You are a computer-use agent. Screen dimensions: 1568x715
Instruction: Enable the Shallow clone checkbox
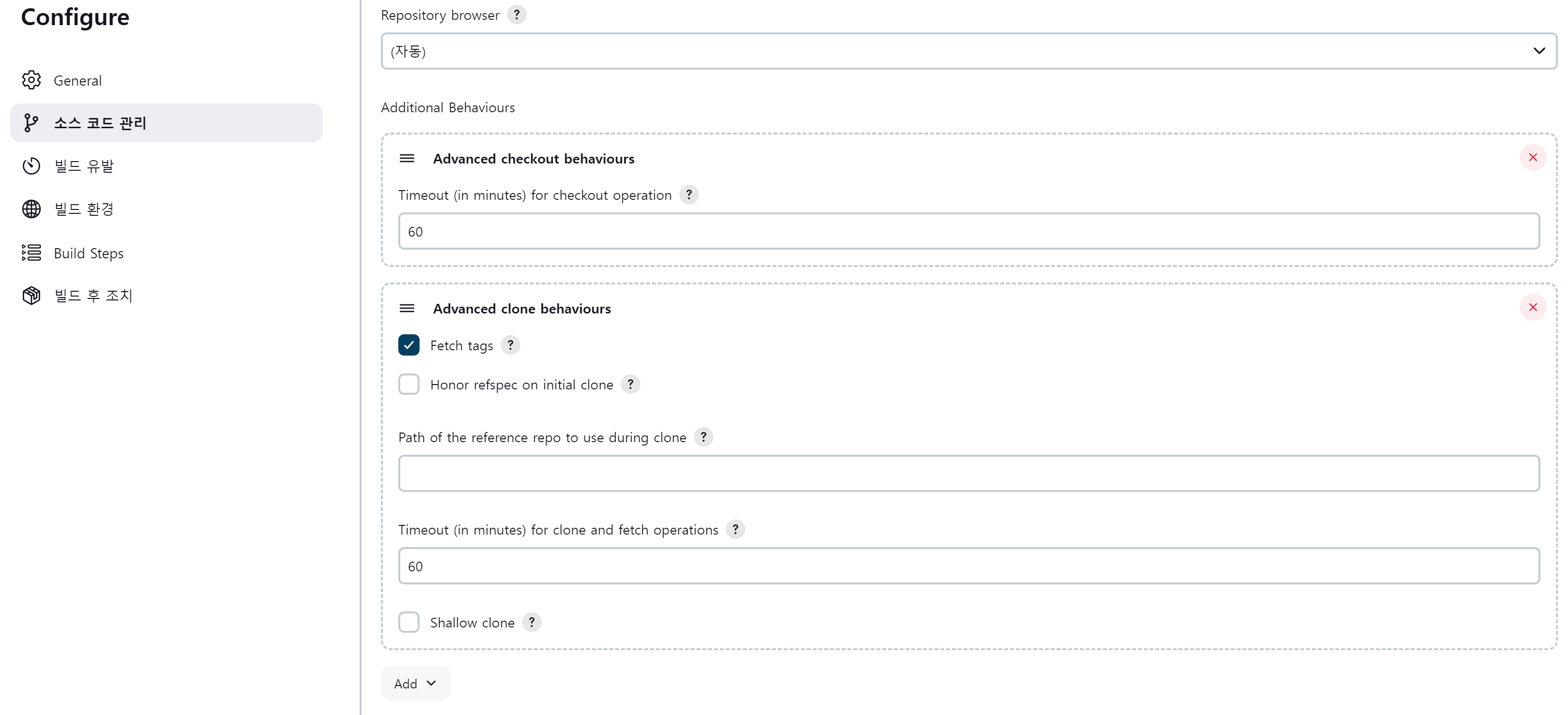409,623
